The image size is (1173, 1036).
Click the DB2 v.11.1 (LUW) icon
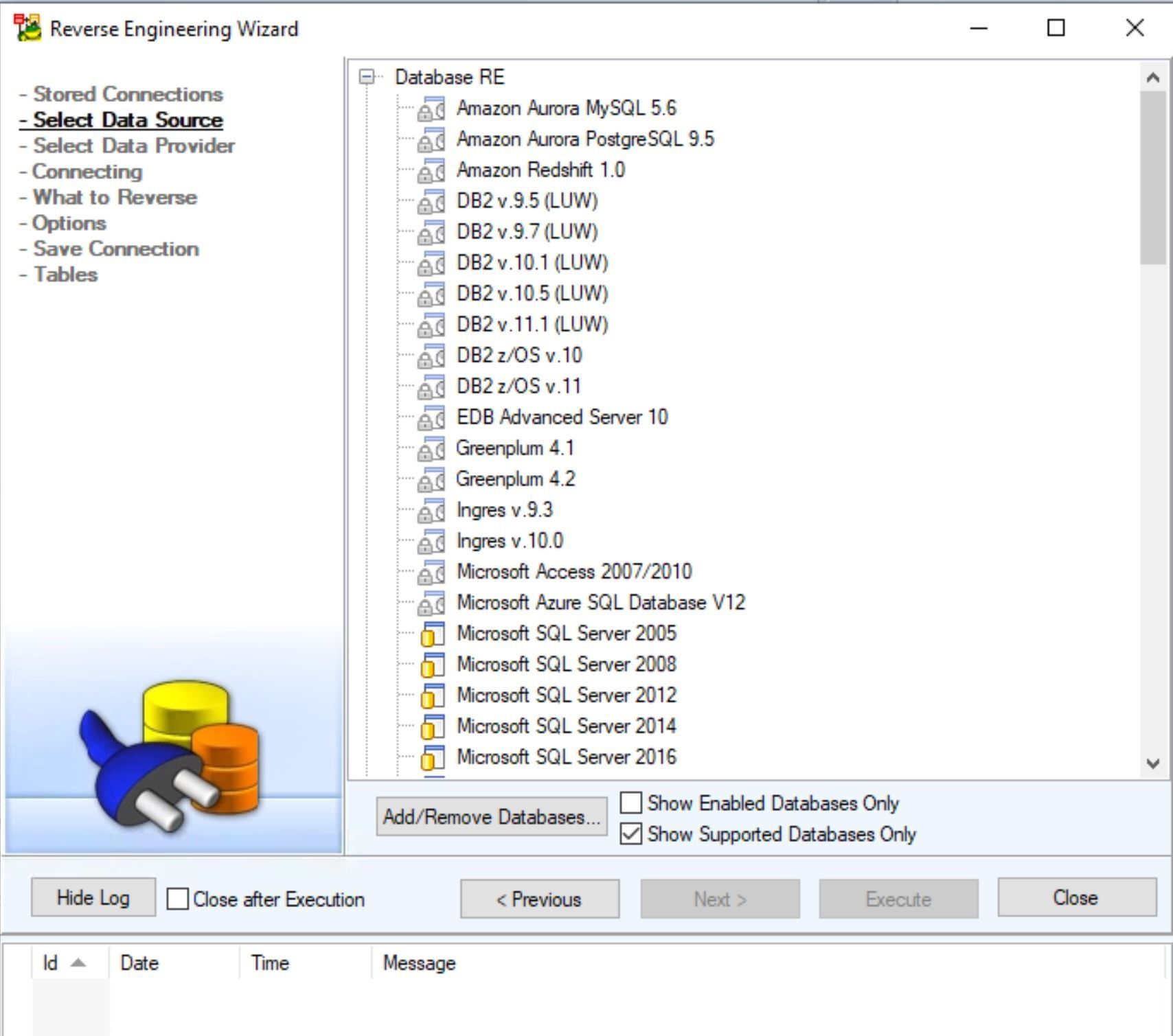point(431,325)
